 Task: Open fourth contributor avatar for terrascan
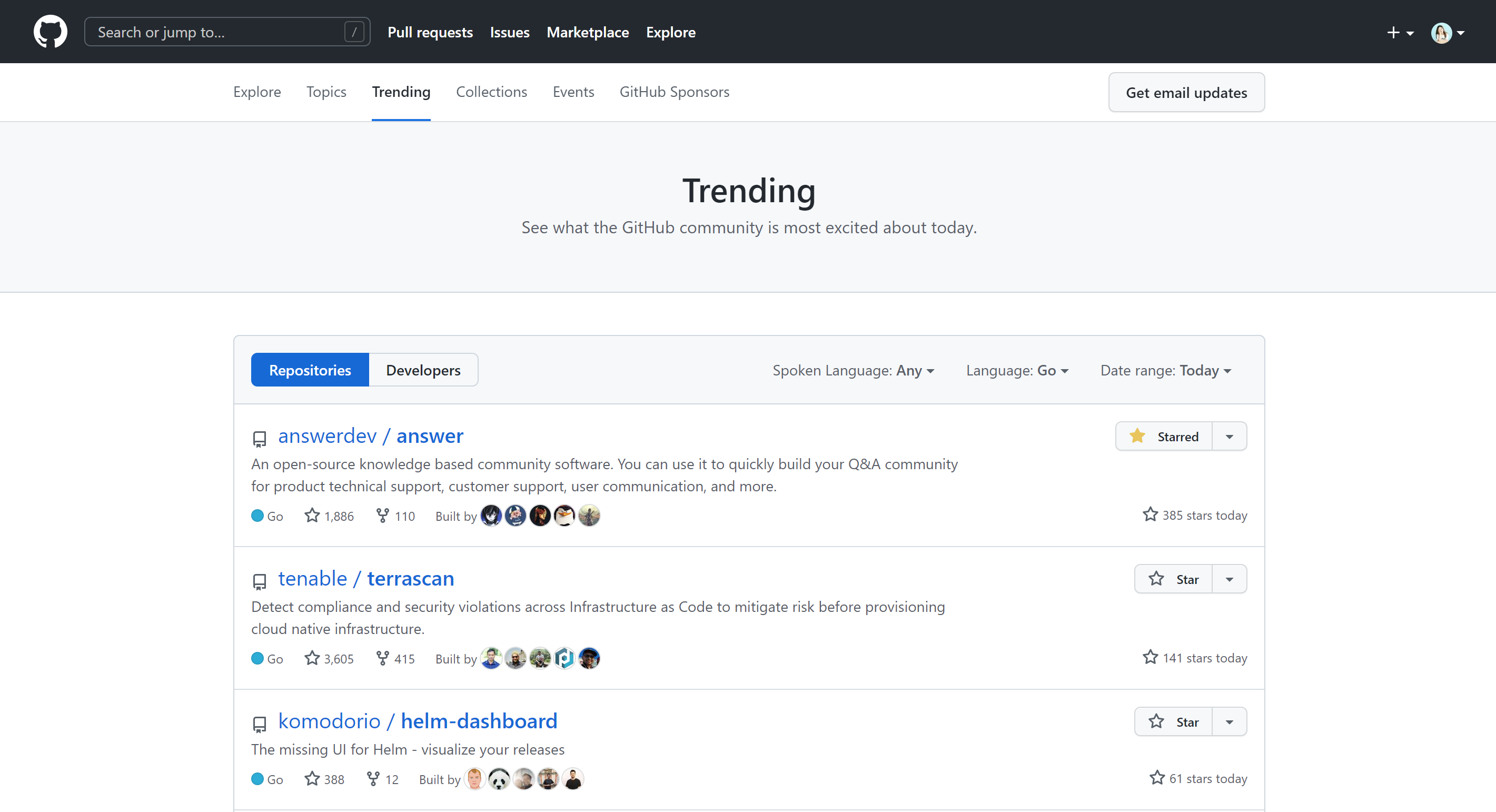tap(564, 658)
